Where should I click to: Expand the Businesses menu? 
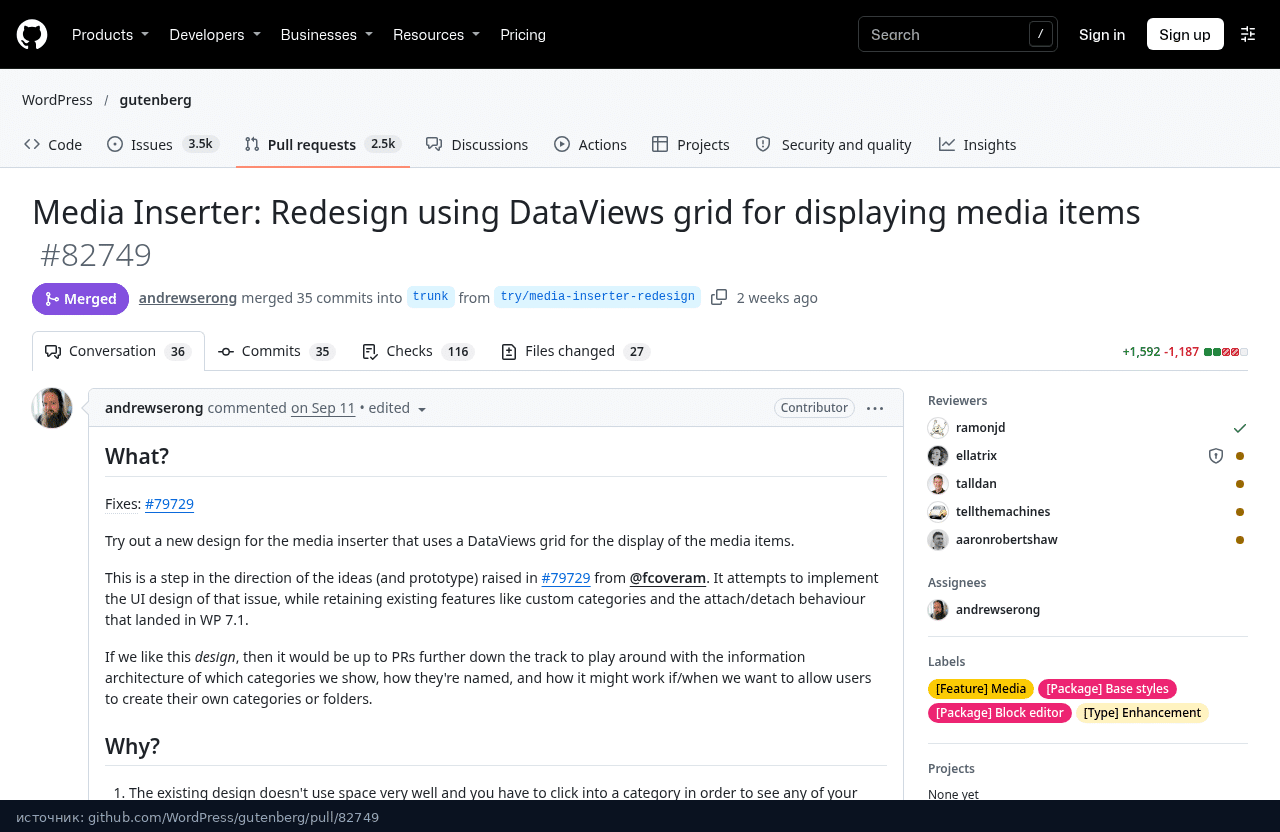click(x=327, y=34)
